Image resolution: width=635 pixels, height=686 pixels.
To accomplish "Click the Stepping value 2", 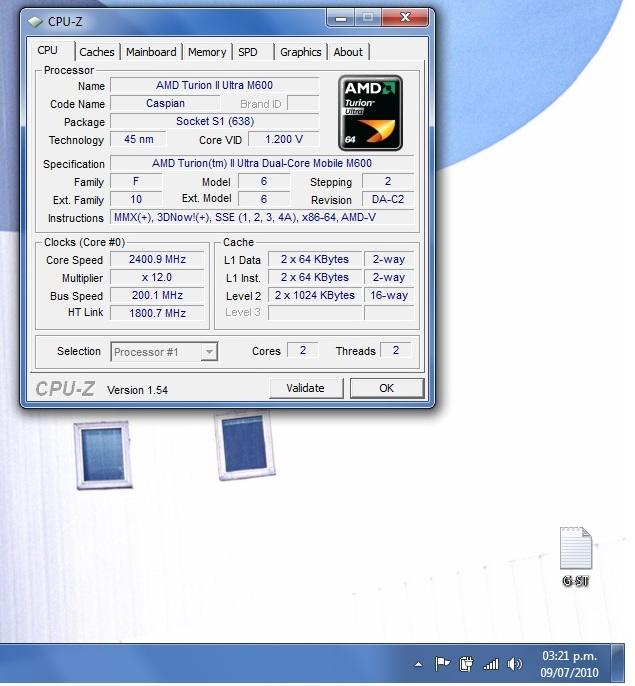I will [388, 181].
